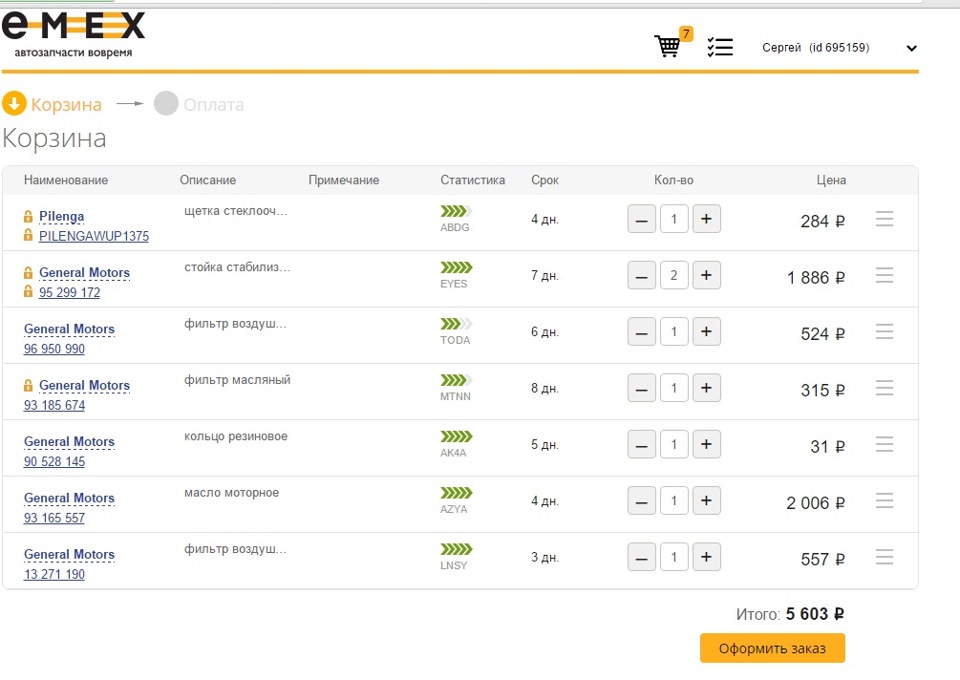Open row menu for Pilenga wiper item
This screenshot has height=680, width=960.
click(x=884, y=219)
